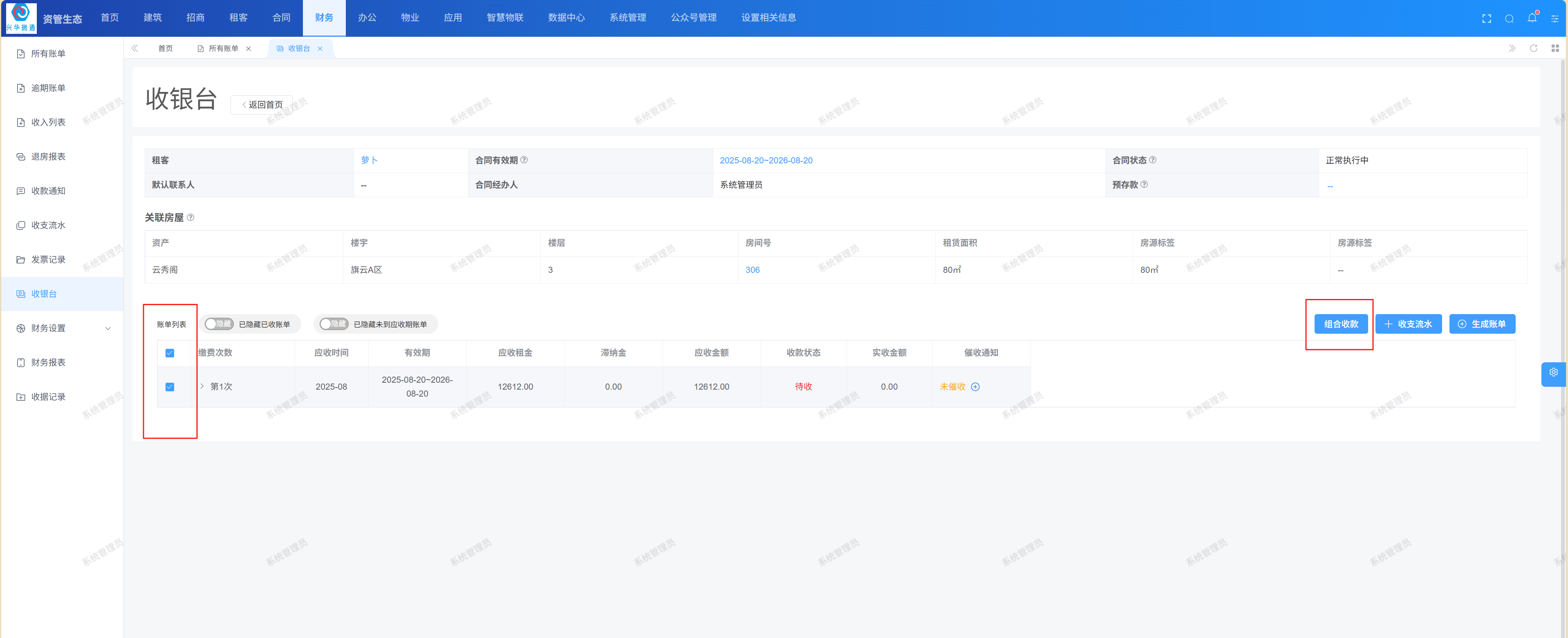Close the 收银台 tab

[x=320, y=49]
